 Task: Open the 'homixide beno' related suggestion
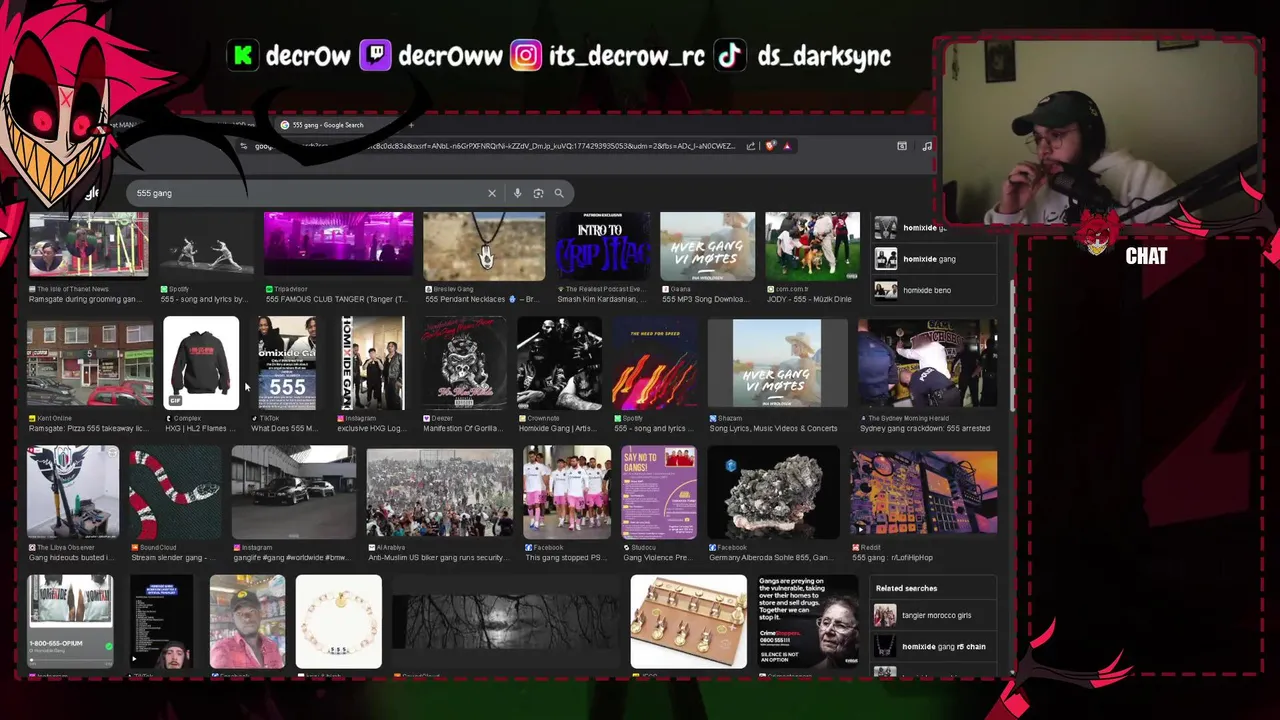pos(935,290)
